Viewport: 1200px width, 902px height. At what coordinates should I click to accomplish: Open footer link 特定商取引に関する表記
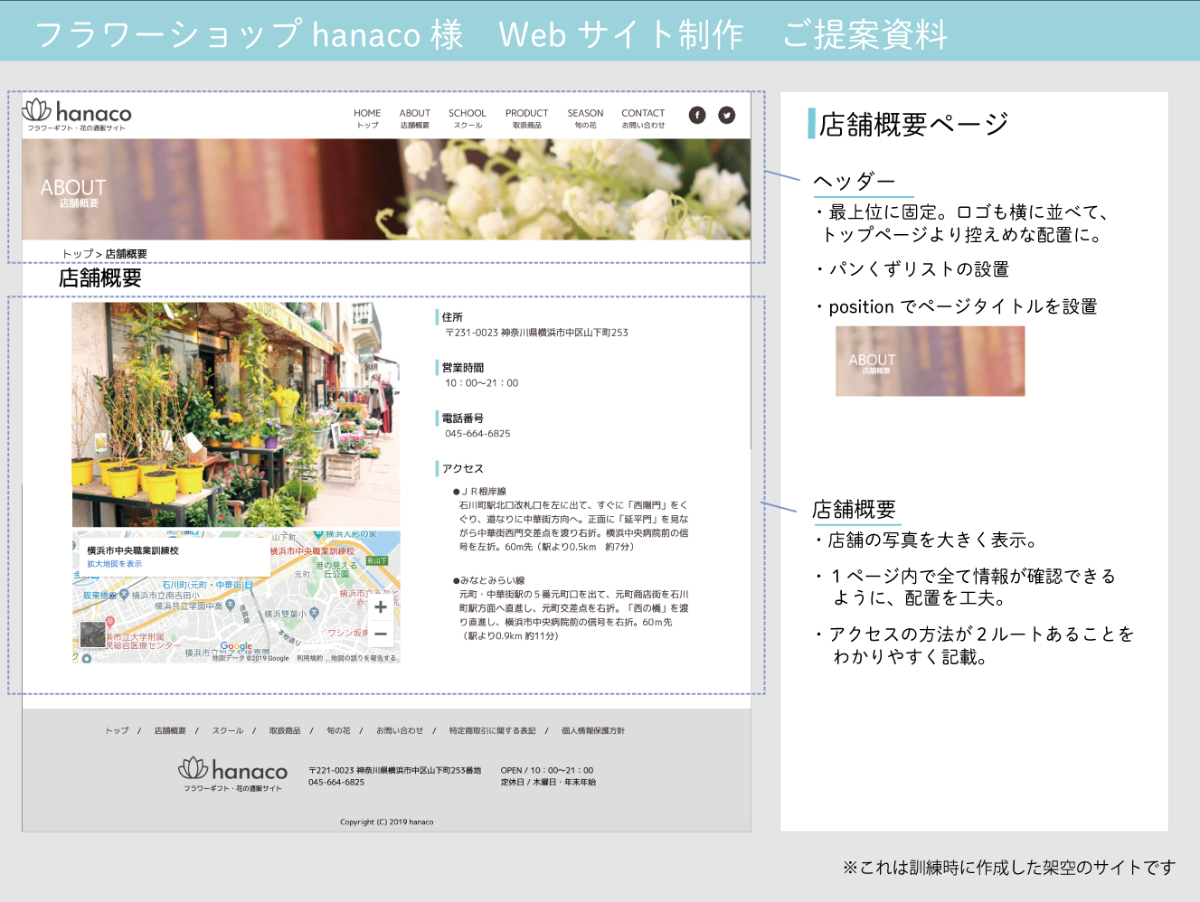point(492,731)
